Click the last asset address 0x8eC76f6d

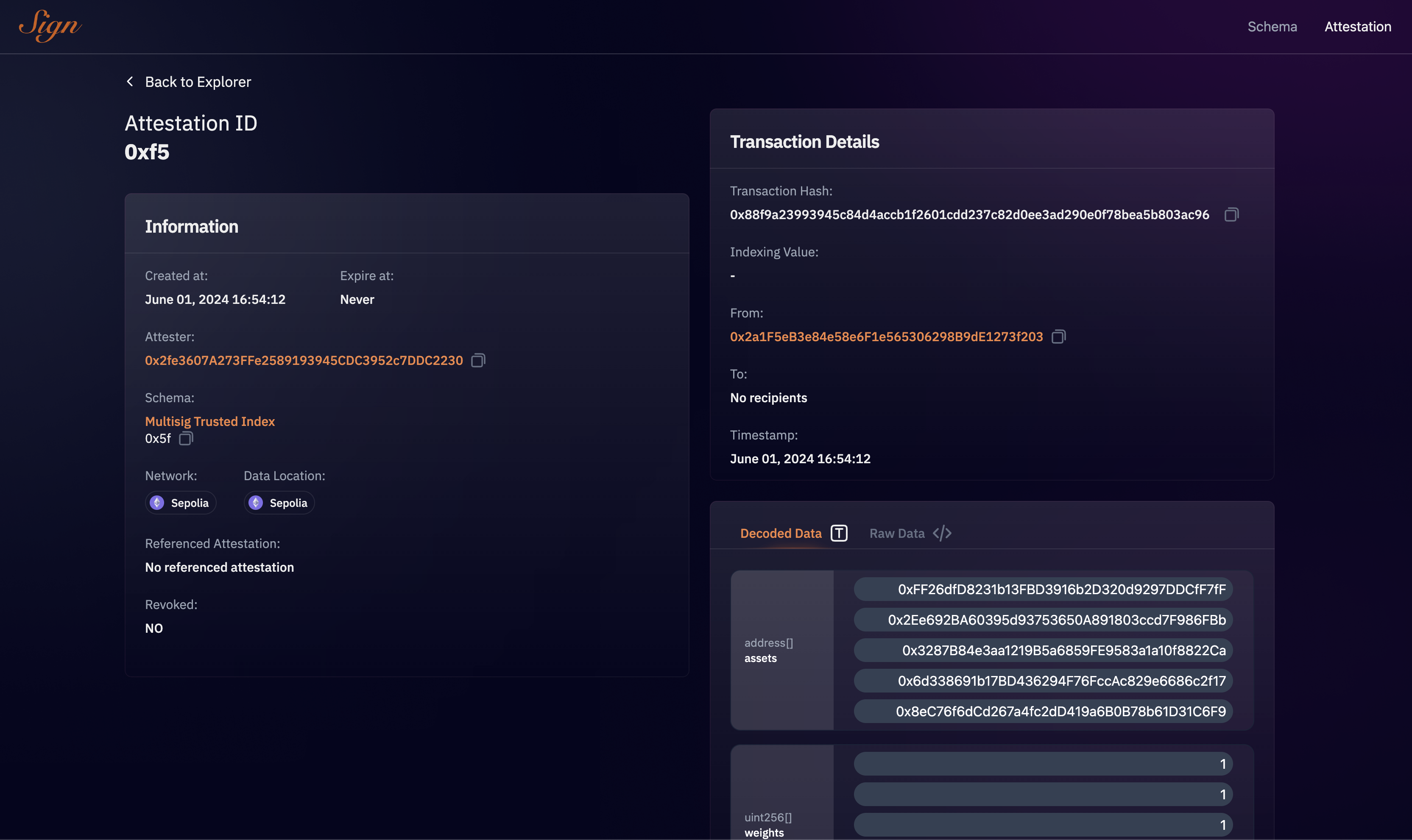(x=1060, y=712)
